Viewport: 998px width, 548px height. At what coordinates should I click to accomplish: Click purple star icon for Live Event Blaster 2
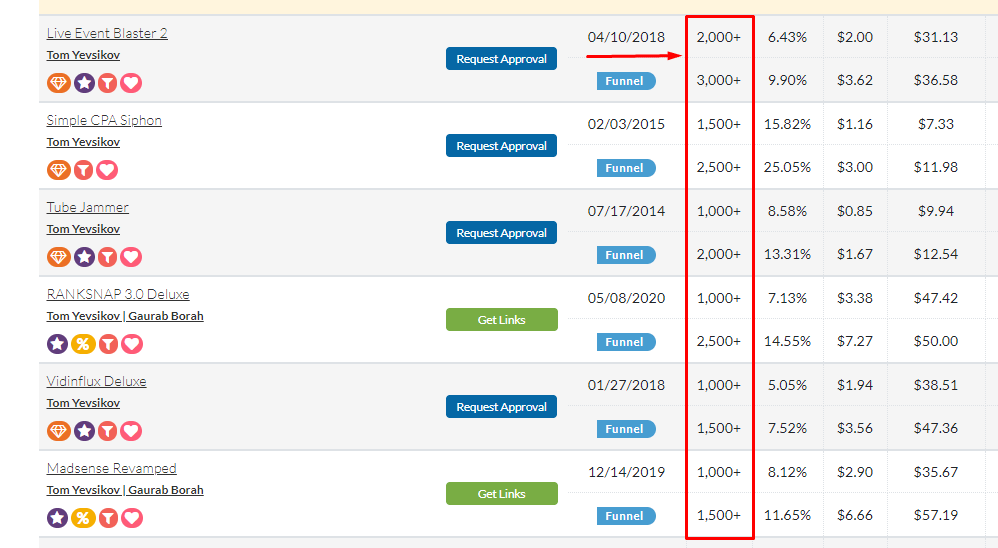(x=84, y=83)
